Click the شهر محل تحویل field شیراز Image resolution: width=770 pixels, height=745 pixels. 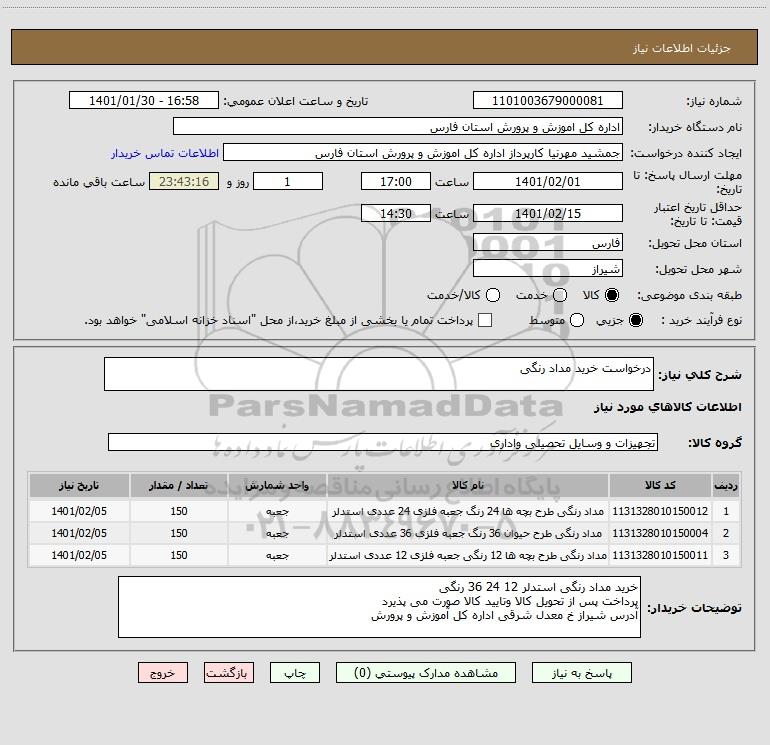pos(548,269)
